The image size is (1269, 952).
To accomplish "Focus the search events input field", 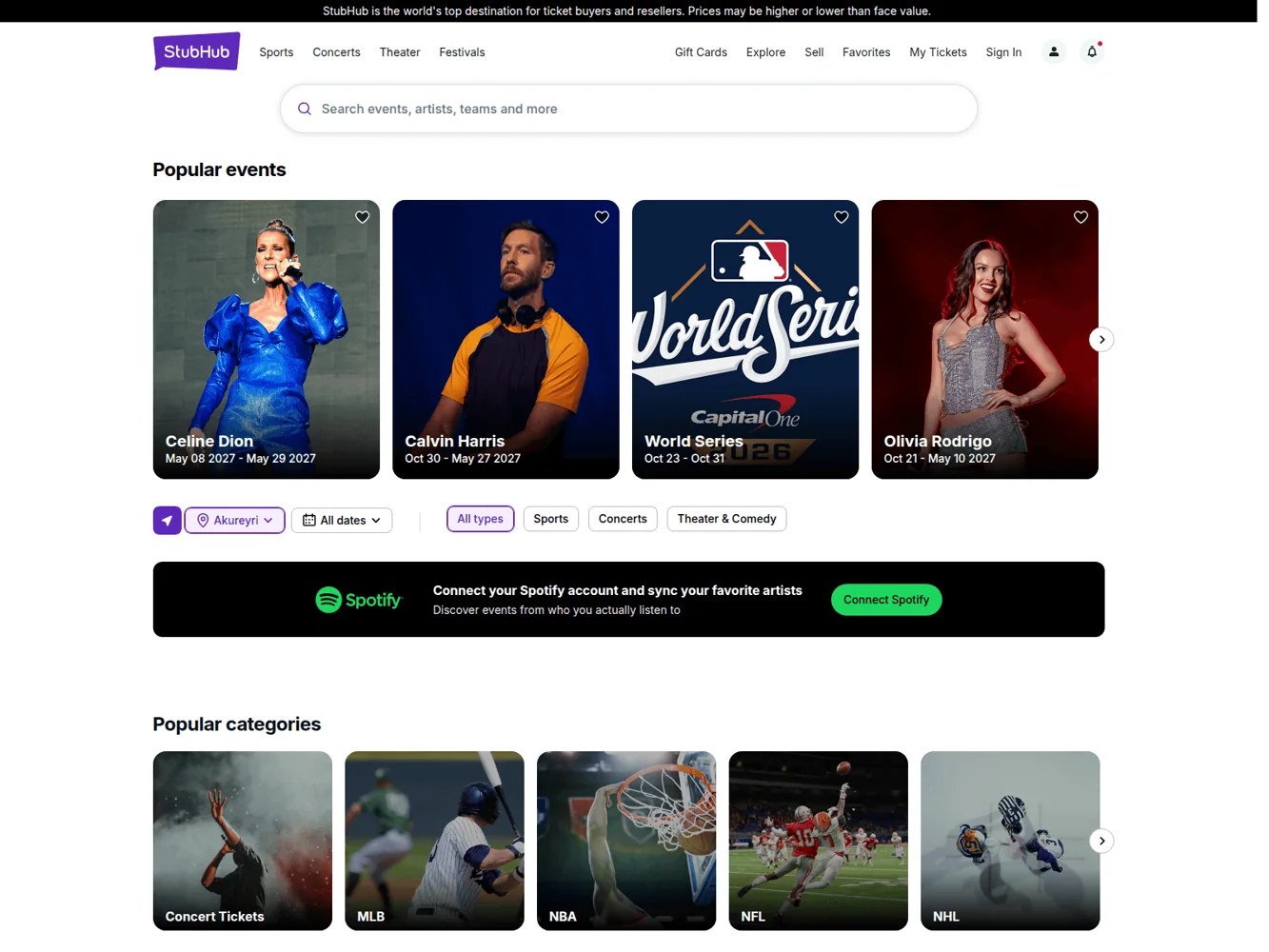I will 628,109.
